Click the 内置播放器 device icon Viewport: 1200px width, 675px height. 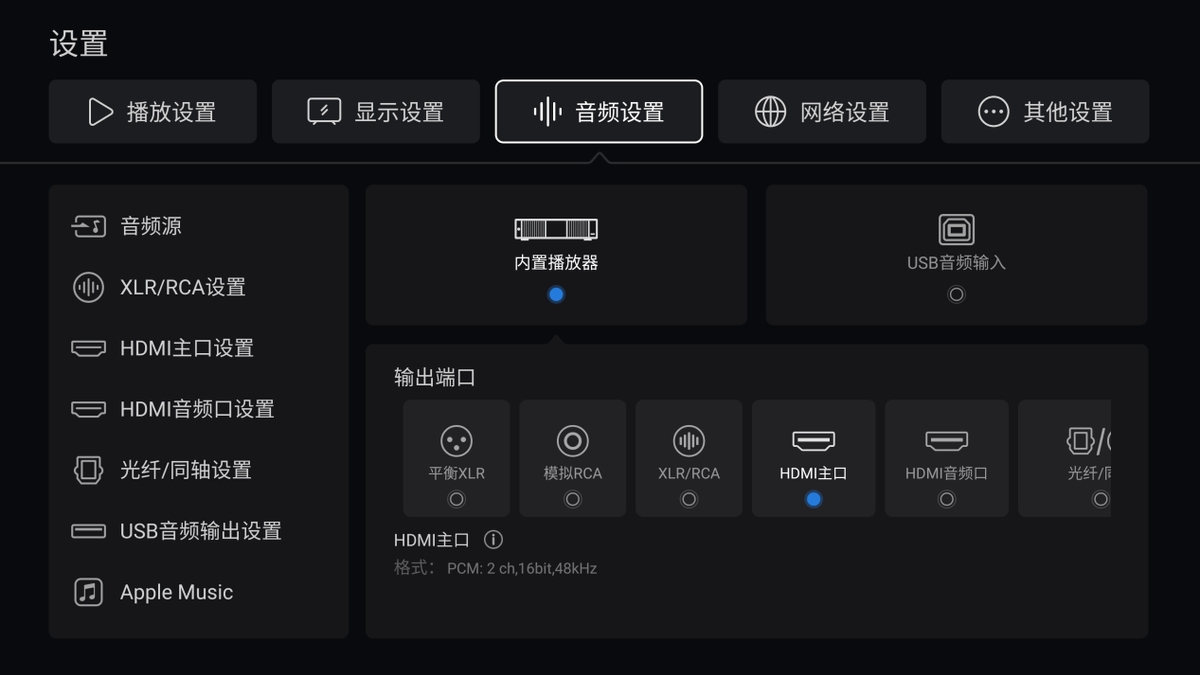point(556,229)
